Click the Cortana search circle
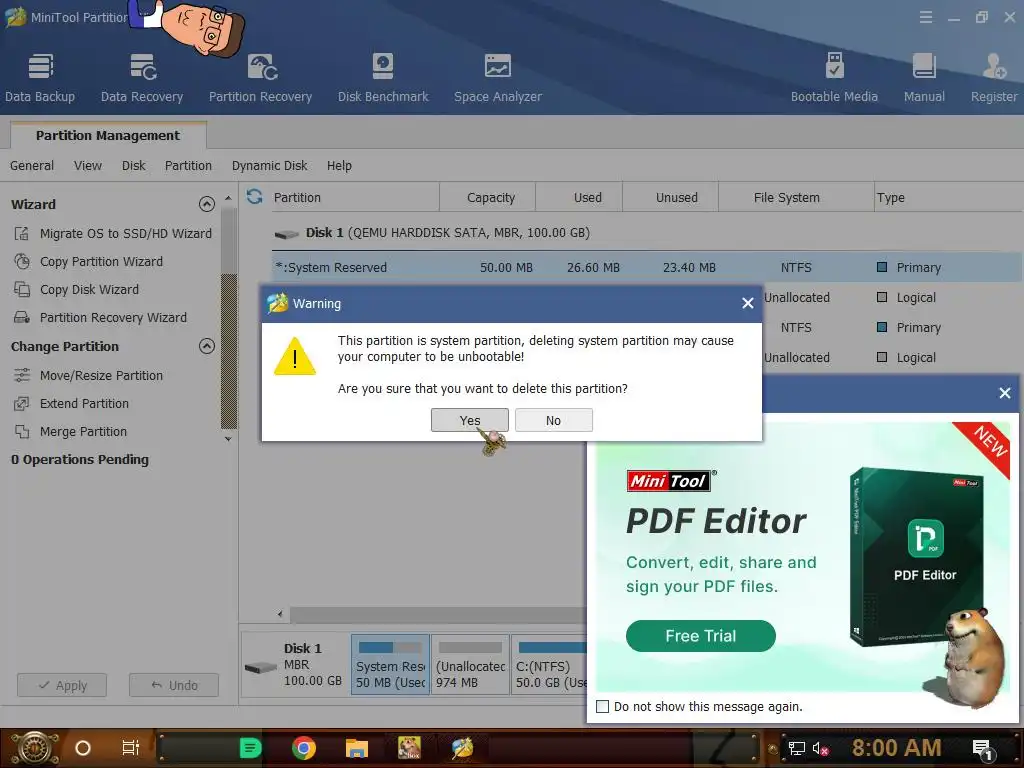1024x768 pixels. tap(83, 748)
